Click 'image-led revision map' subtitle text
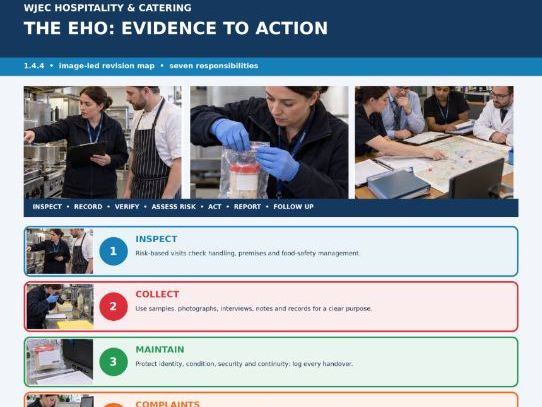This screenshot has width=542, height=407. [x=106, y=66]
